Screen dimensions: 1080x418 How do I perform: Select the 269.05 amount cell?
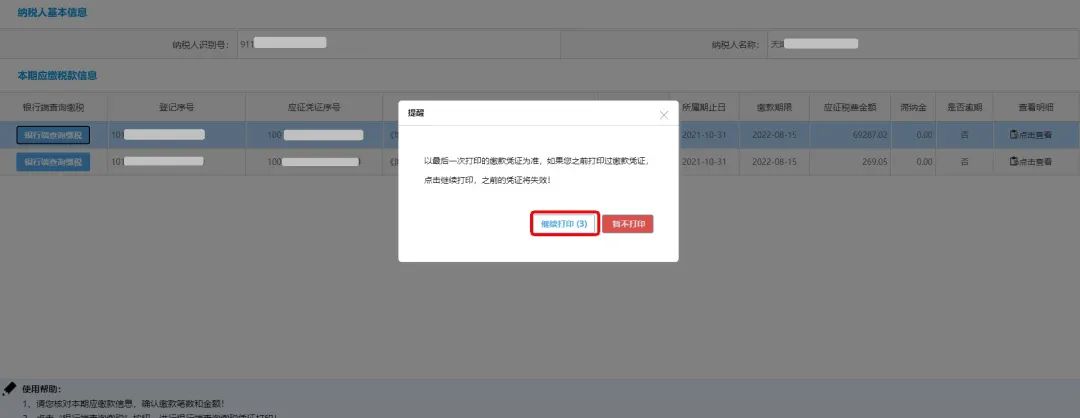point(851,162)
